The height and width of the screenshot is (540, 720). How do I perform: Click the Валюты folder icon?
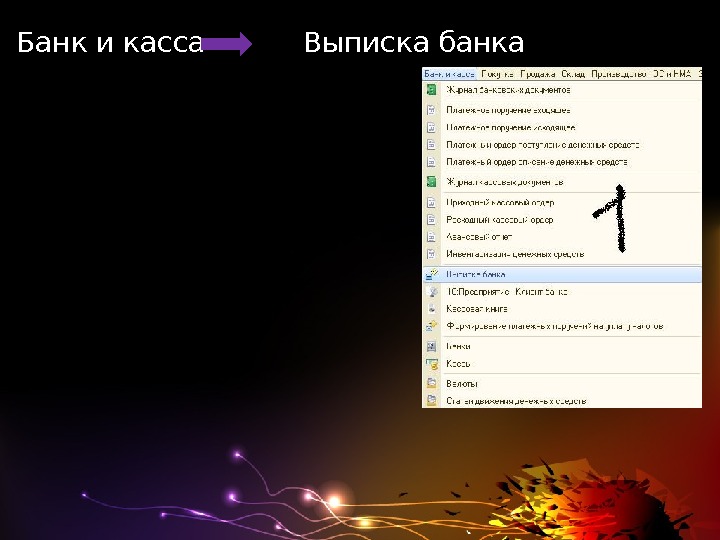click(x=431, y=383)
